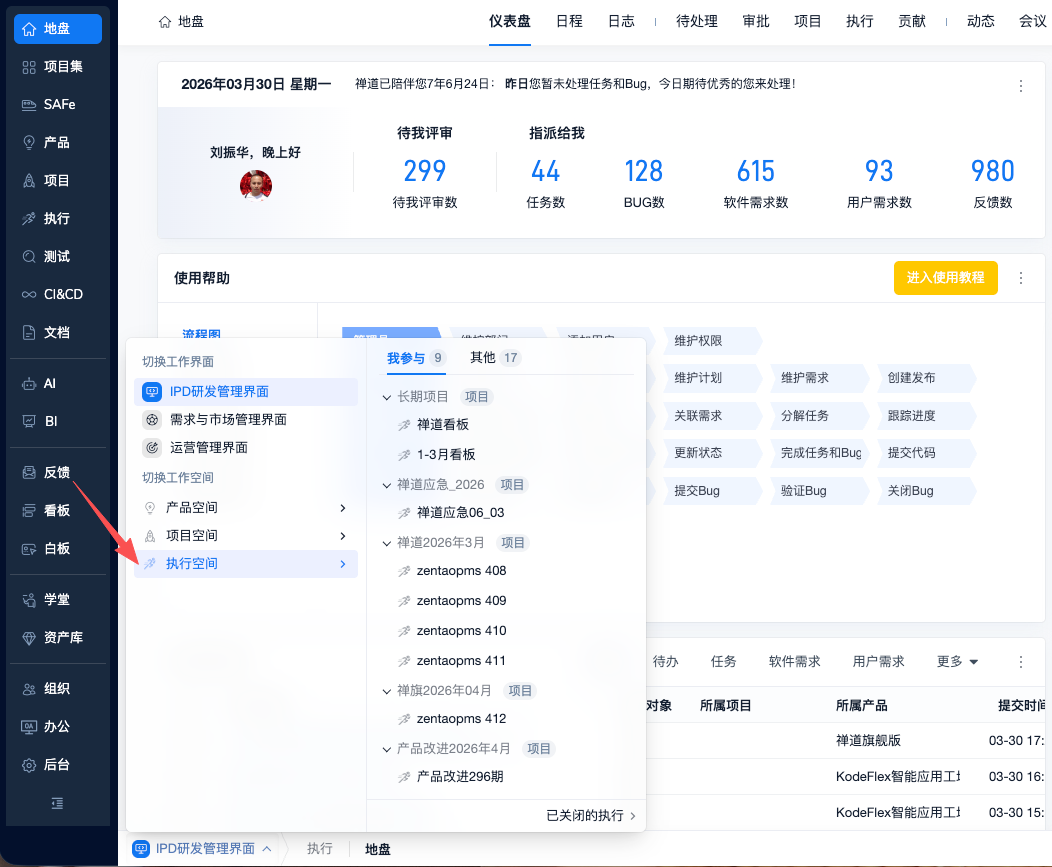The width and height of the screenshot is (1052, 867).
Task: Click the 维护权限 help step
Action: 711,341
